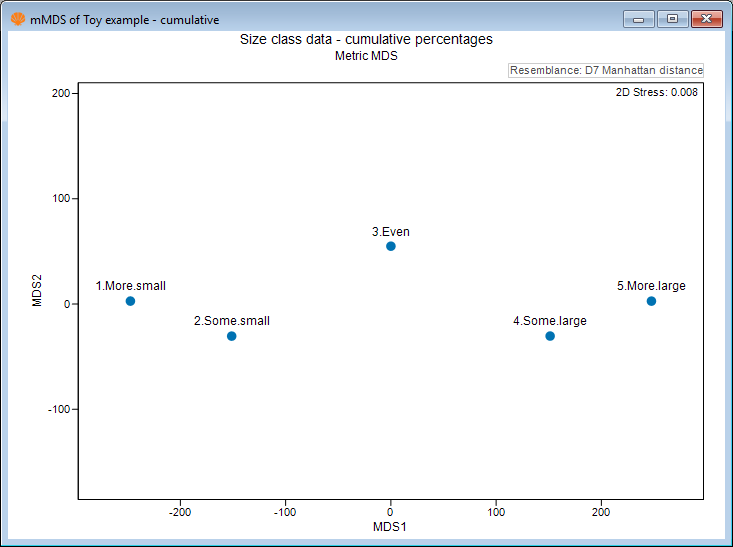This screenshot has width=733, height=547.
Task: Select the 4.Some.large data point
Action: [x=550, y=336]
